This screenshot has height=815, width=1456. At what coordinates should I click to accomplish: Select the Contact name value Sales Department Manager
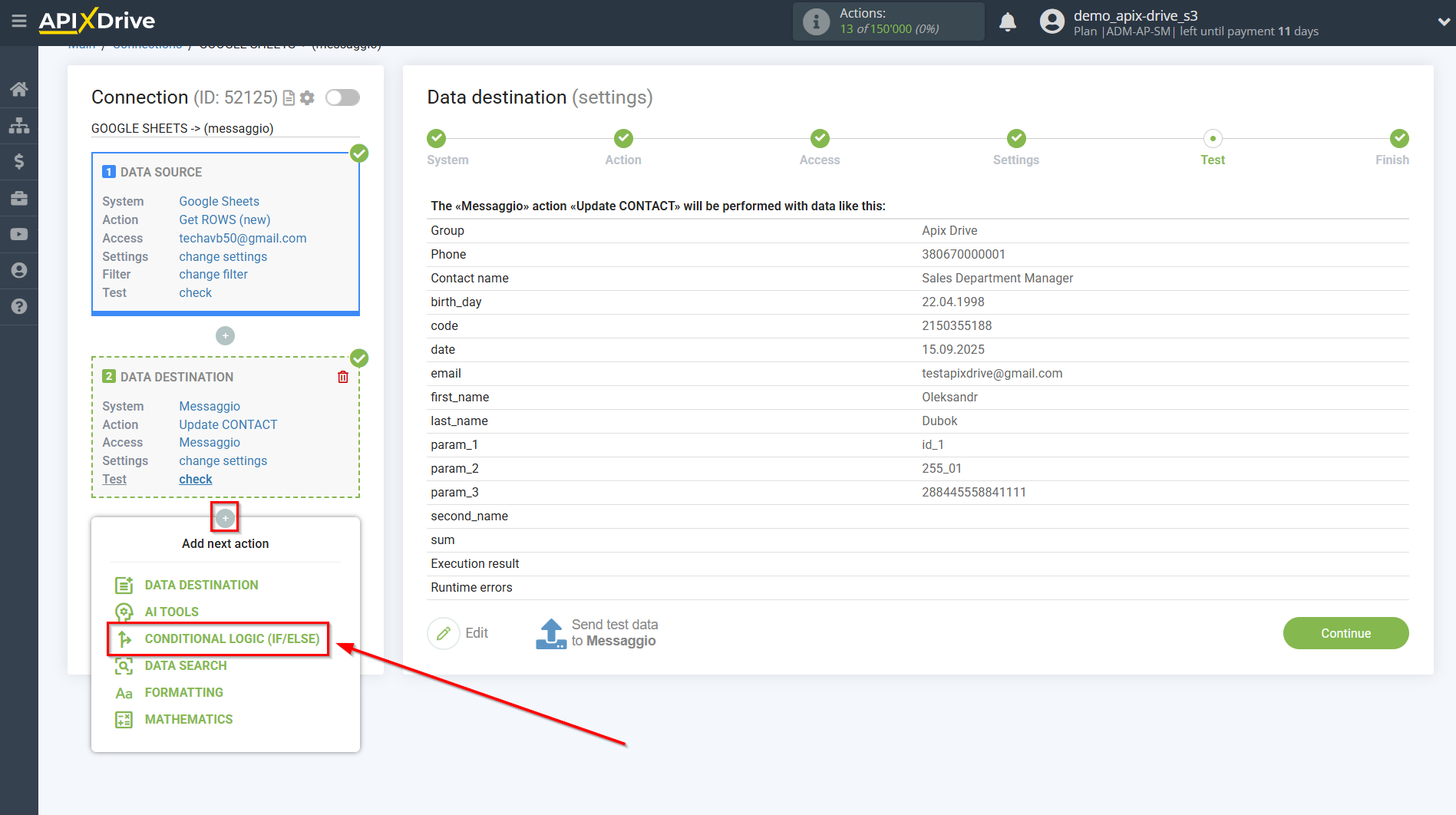(997, 278)
